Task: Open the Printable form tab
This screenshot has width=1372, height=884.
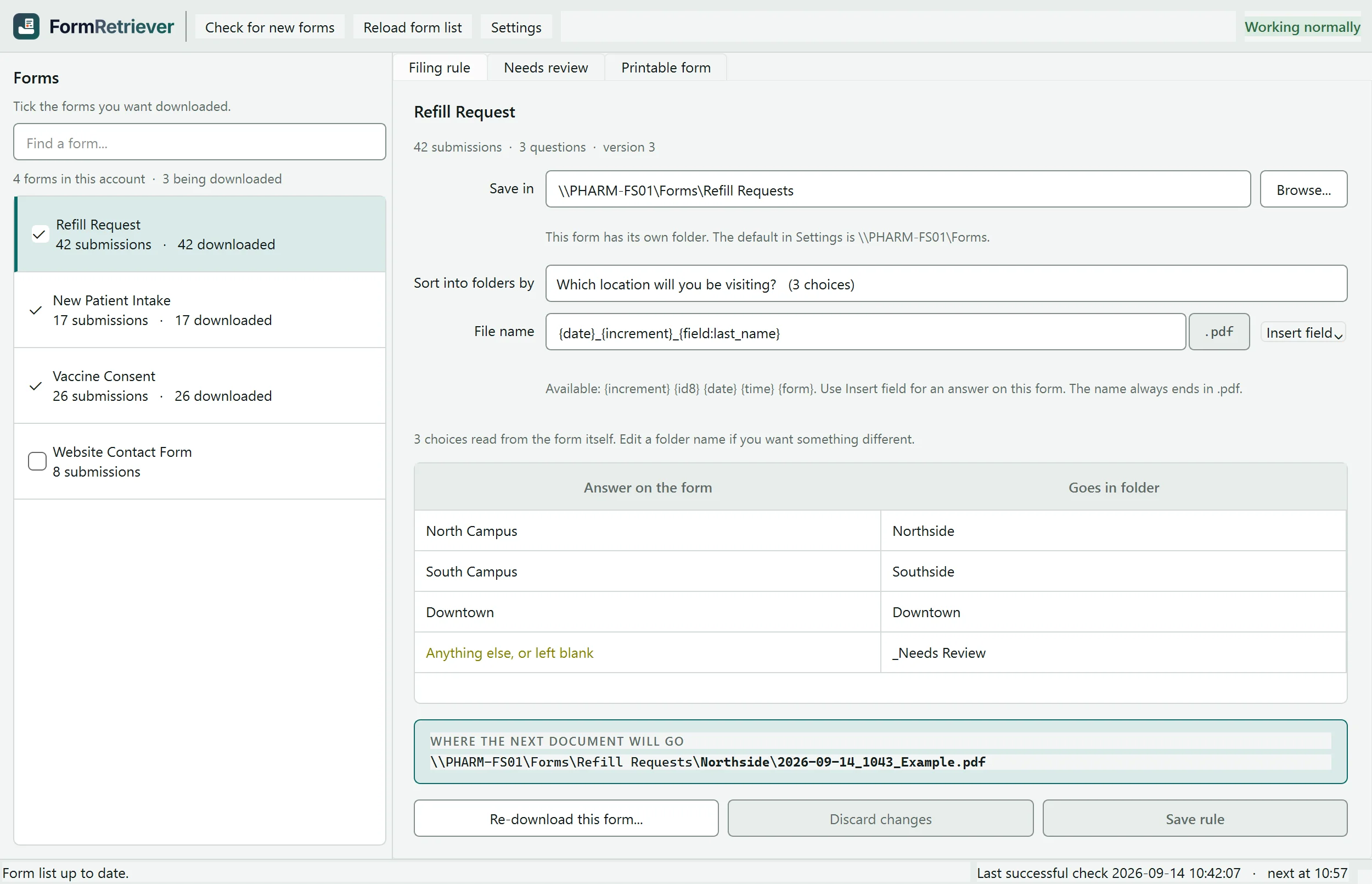Action: pyautogui.click(x=665, y=68)
